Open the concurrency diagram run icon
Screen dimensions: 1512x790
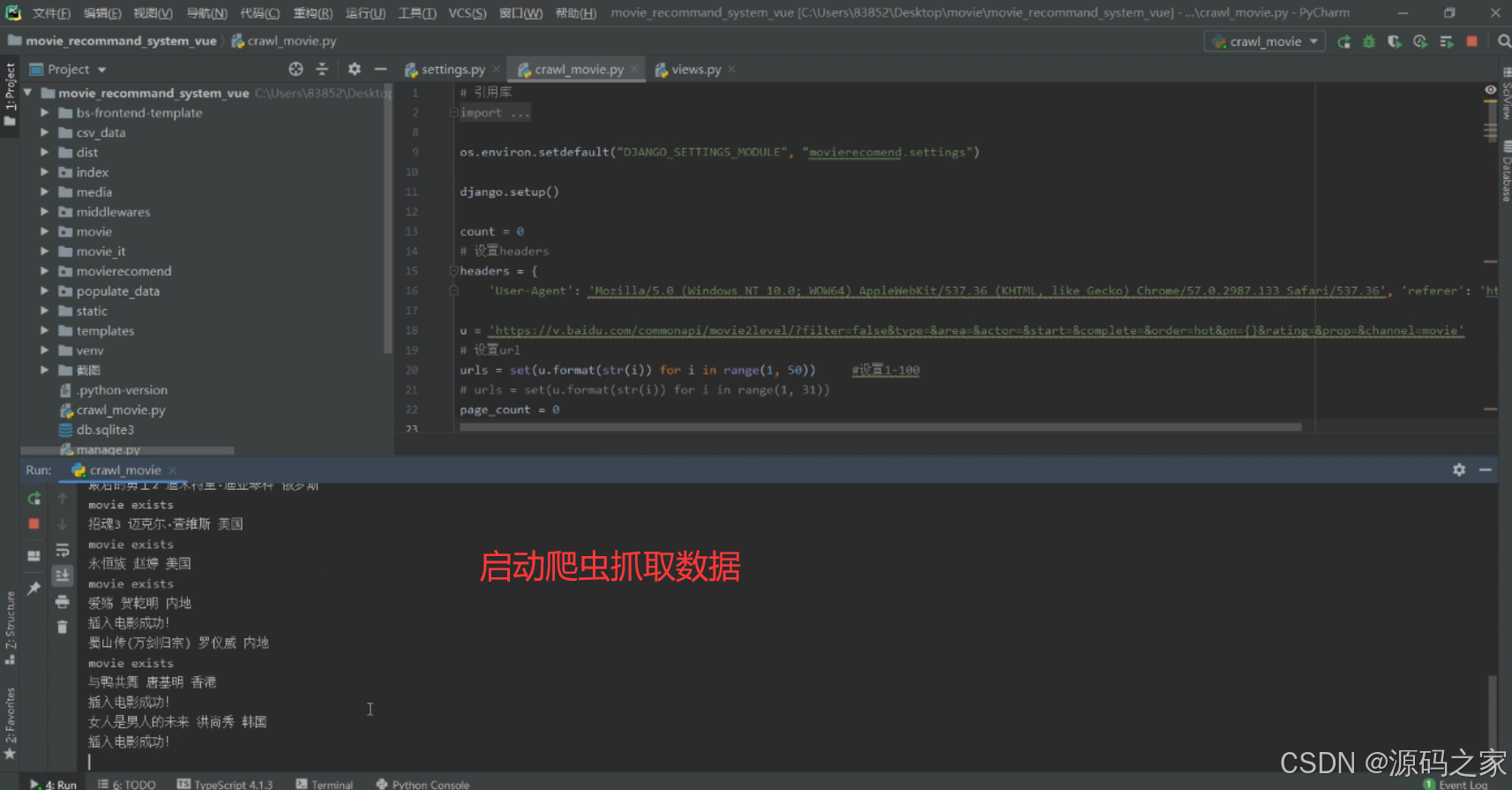tap(1447, 41)
